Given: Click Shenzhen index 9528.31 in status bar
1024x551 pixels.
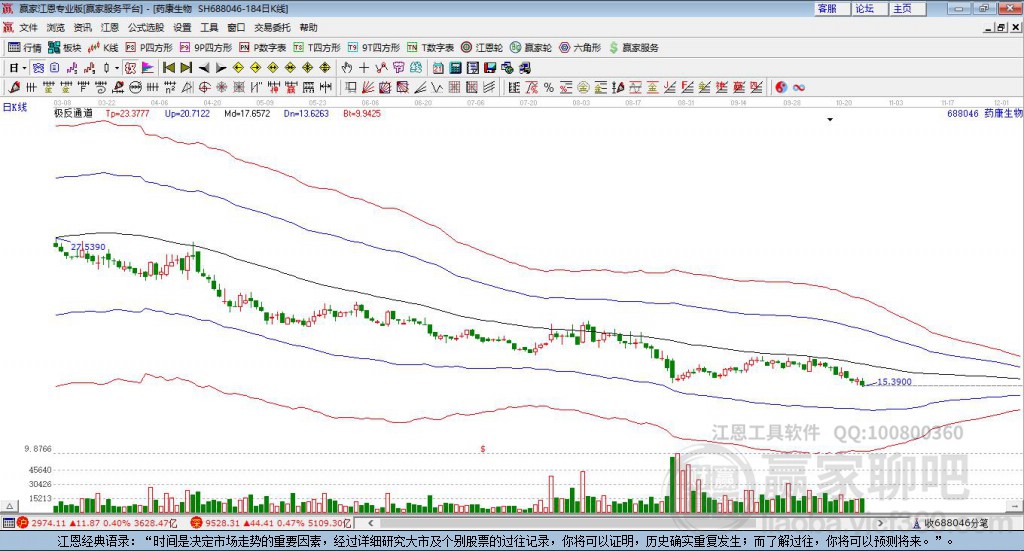Looking at the screenshot, I should (x=221, y=523).
